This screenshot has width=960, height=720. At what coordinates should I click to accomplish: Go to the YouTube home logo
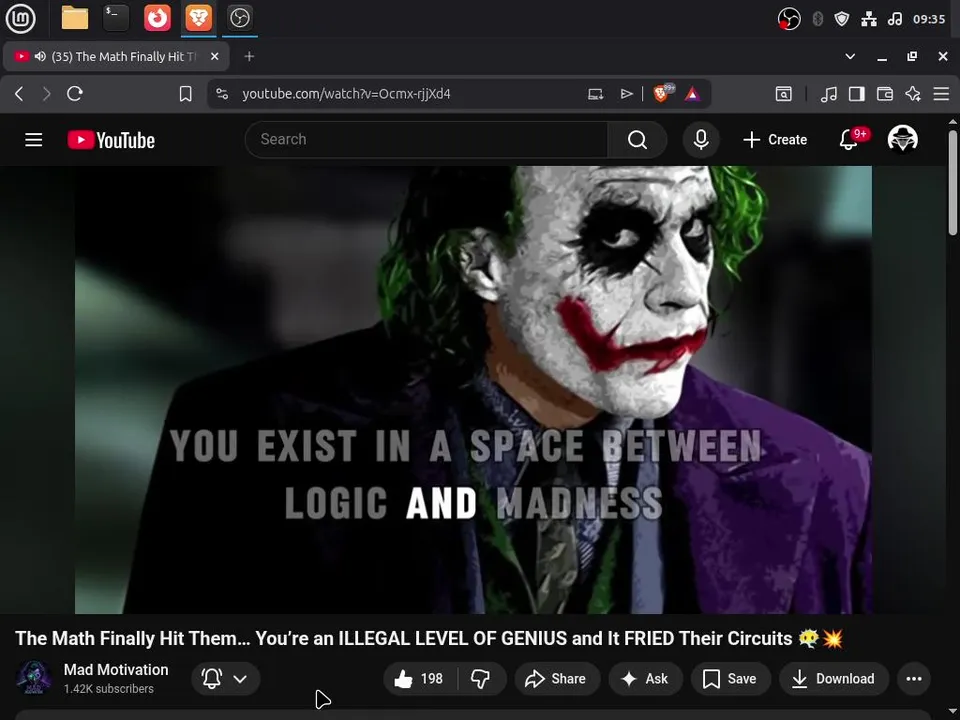coord(111,140)
